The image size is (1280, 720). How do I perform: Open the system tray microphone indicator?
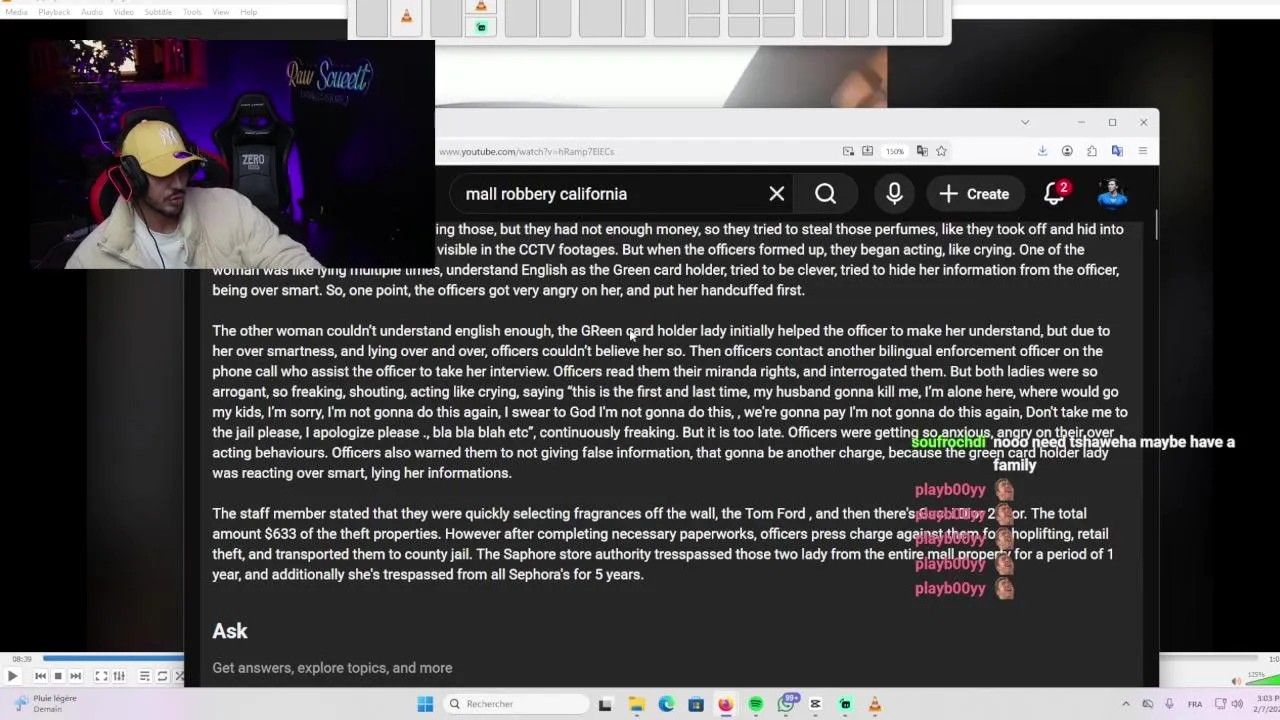click(x=1169, y=704)
